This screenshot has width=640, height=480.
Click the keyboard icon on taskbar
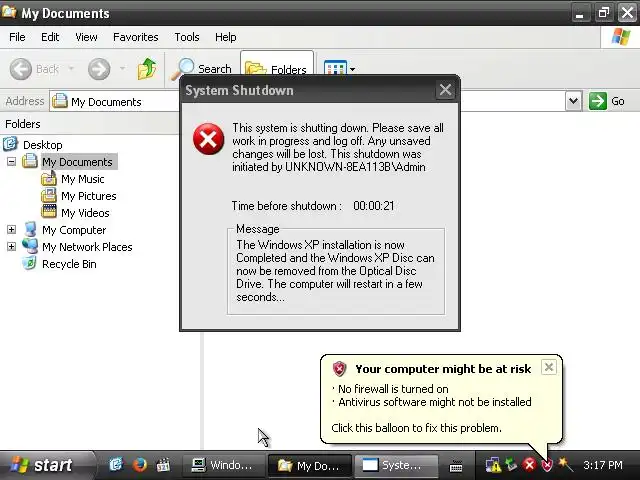[x=456, y=465]
